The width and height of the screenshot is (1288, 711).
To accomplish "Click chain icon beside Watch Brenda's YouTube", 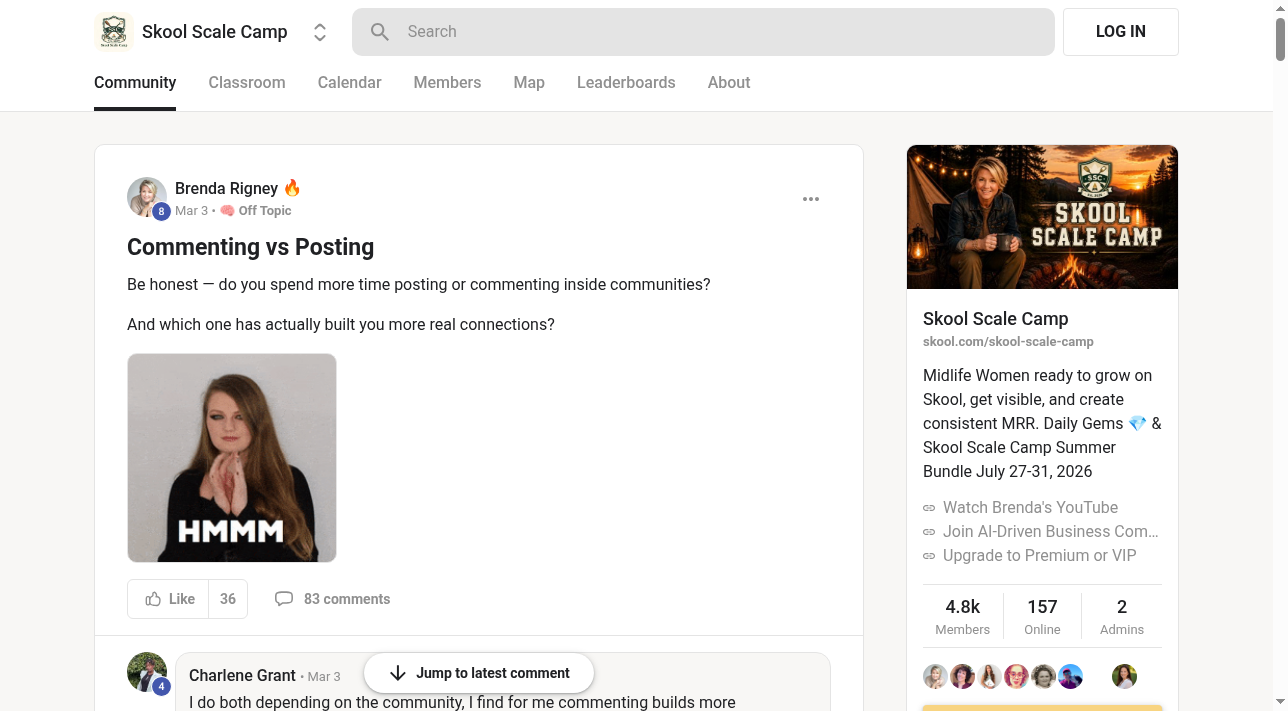I will pos(929,508).
